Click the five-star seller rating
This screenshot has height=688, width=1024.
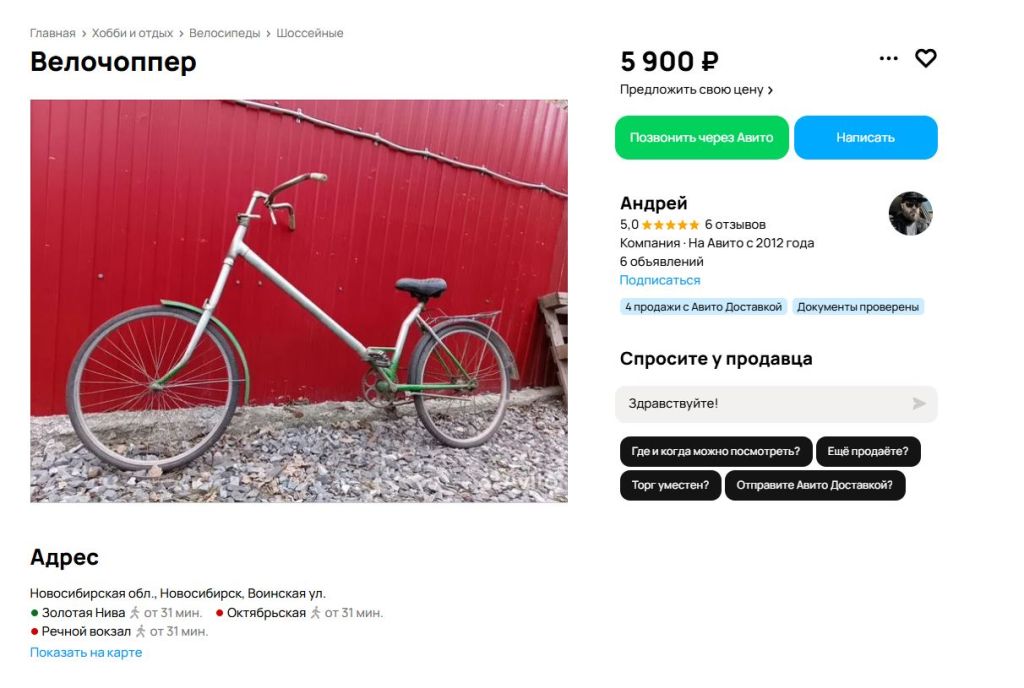tap(670, 225)
